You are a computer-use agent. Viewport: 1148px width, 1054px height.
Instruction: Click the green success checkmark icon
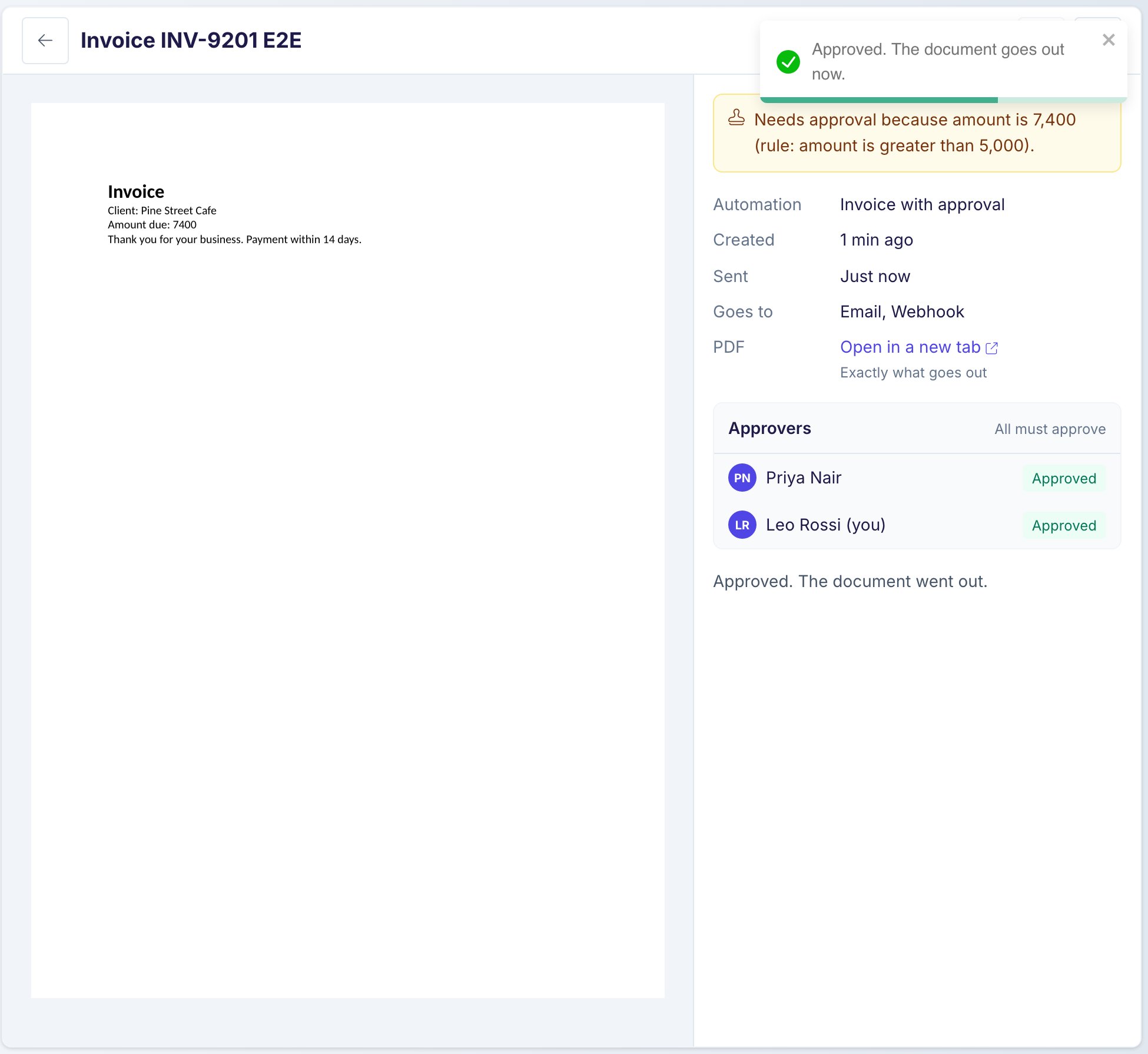[x=788, y=62]
